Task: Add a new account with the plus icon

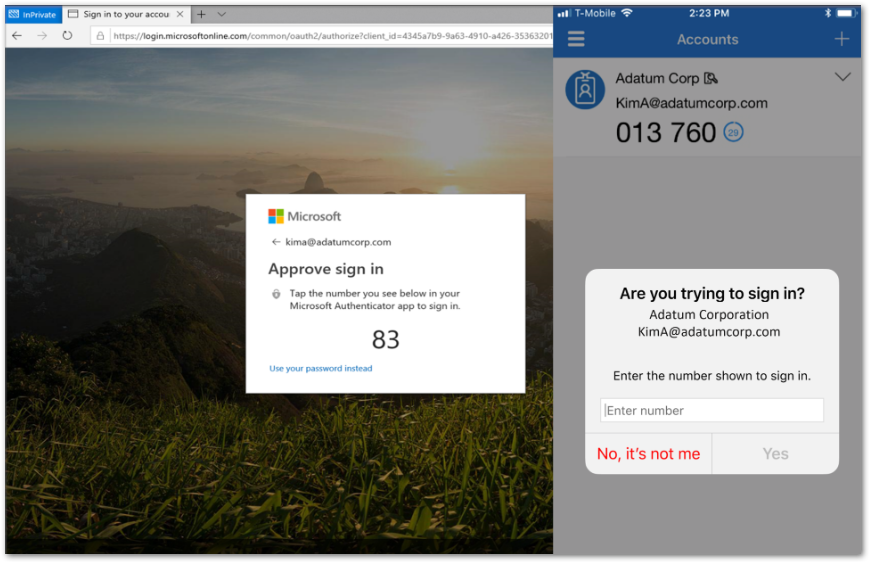Action: tap(842, 39)
